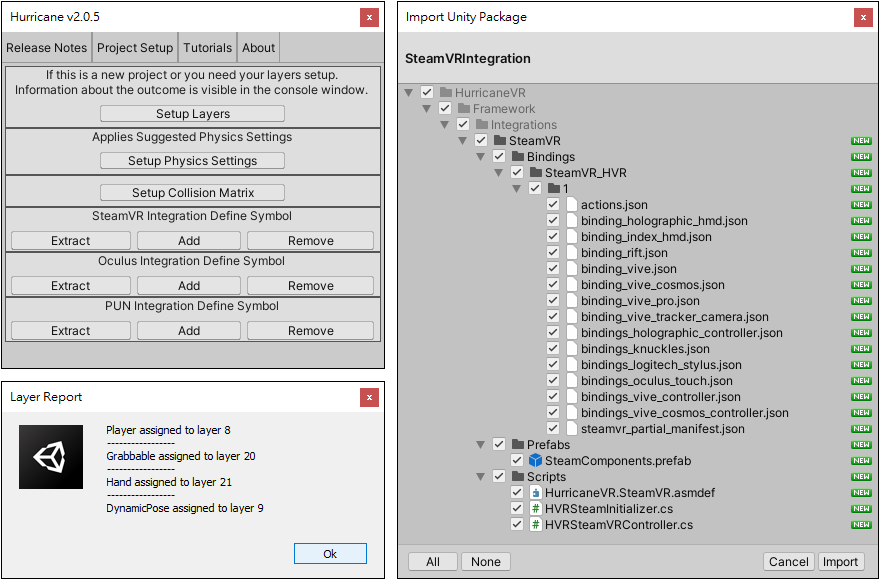
Task: Cancel the Import Unity Package dialog
Action: point(789,561)
